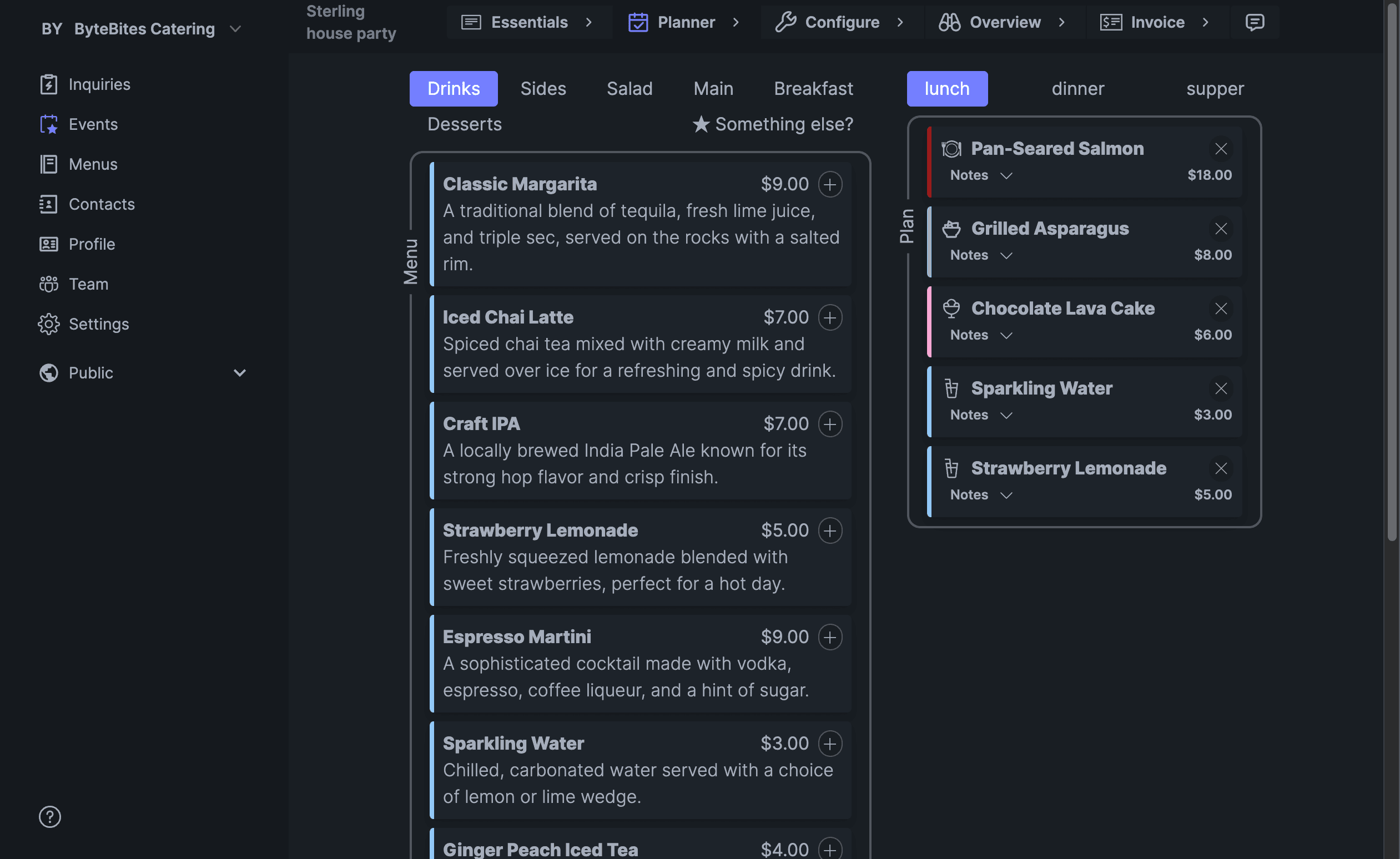Select the Drinks category tab
This screenshot has width=1400, height=859.
pos(453,88)
